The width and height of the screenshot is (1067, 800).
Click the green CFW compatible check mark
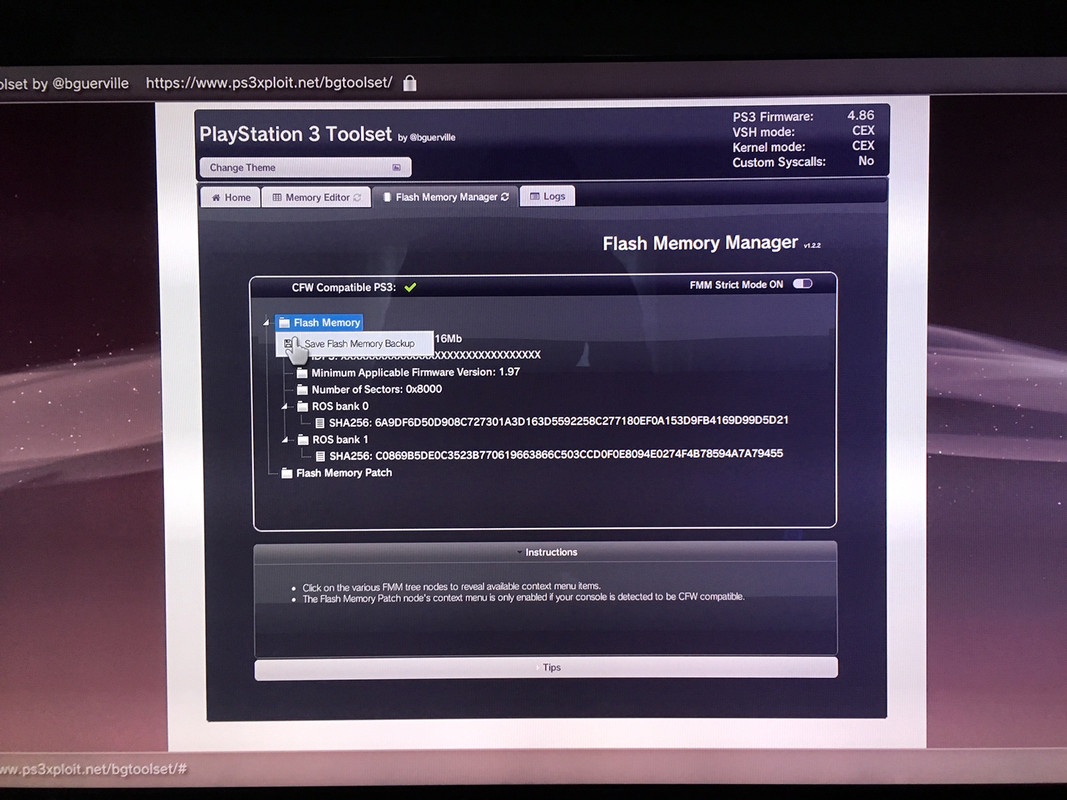click(410, 287)
